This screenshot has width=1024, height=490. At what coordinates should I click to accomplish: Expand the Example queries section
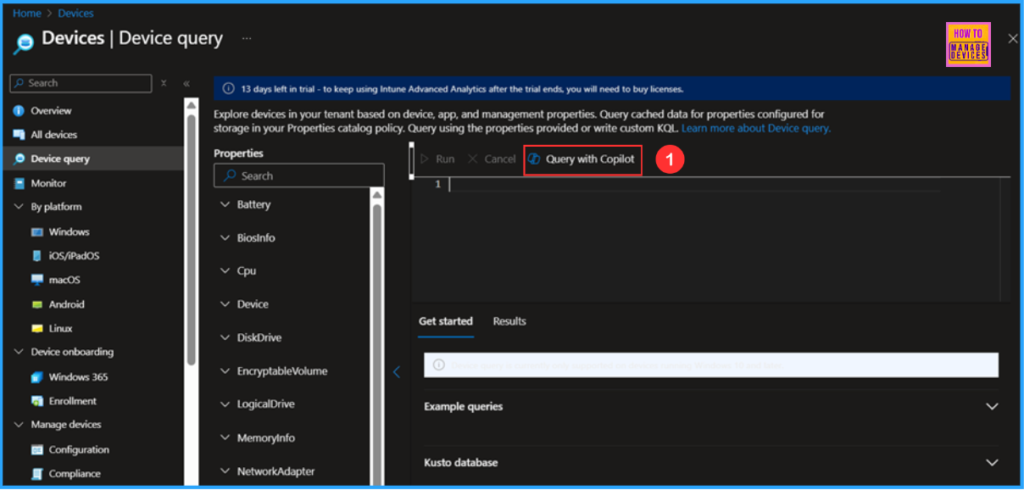[x=992, y=406]
